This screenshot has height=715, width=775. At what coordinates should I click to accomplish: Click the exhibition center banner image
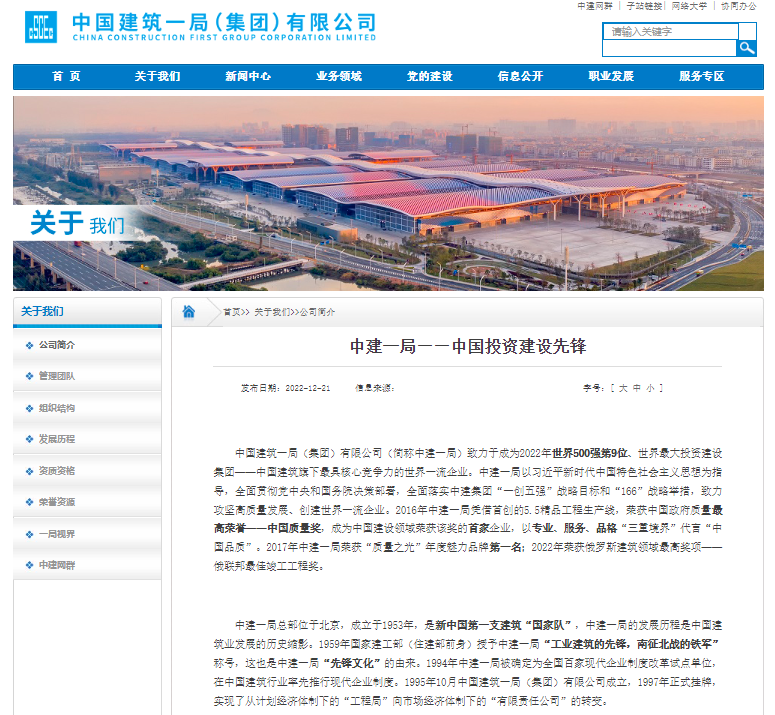click(388, 193)
